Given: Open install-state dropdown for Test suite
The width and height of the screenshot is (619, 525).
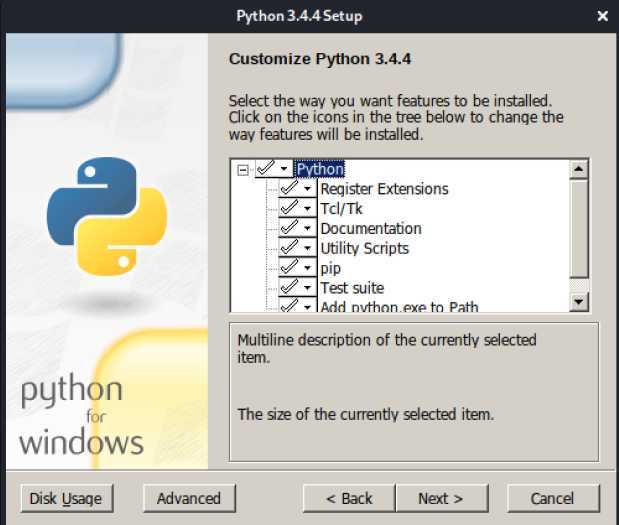Looking at the screenshot, I should [298, 287].
